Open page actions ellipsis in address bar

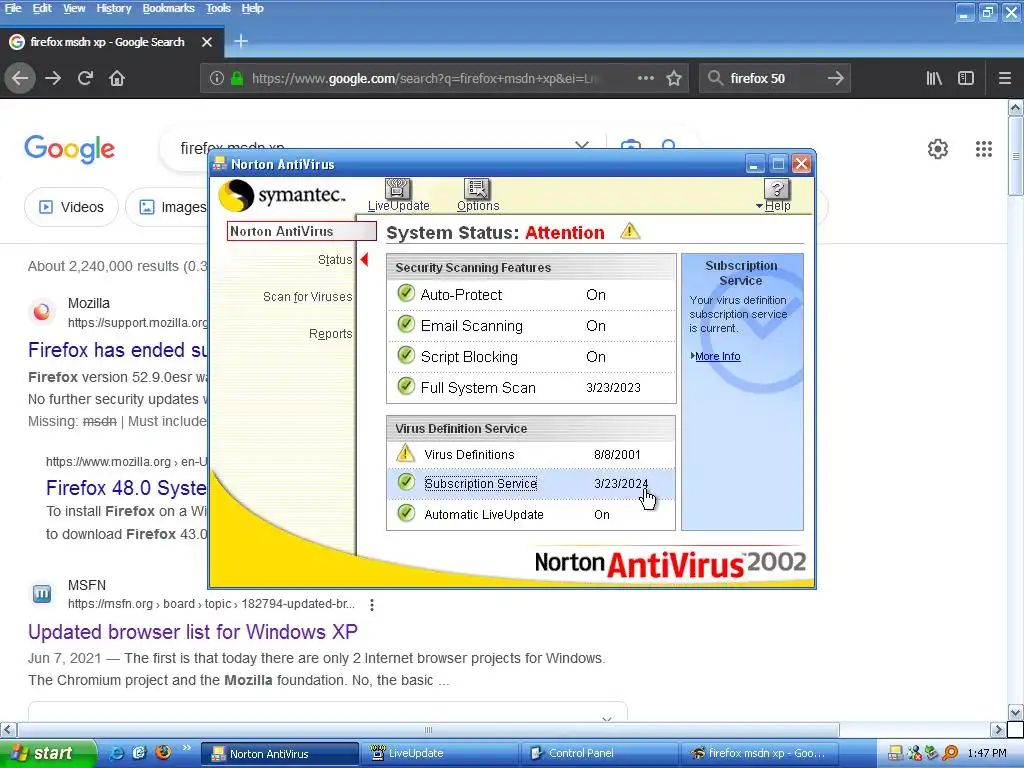(645, 78)
